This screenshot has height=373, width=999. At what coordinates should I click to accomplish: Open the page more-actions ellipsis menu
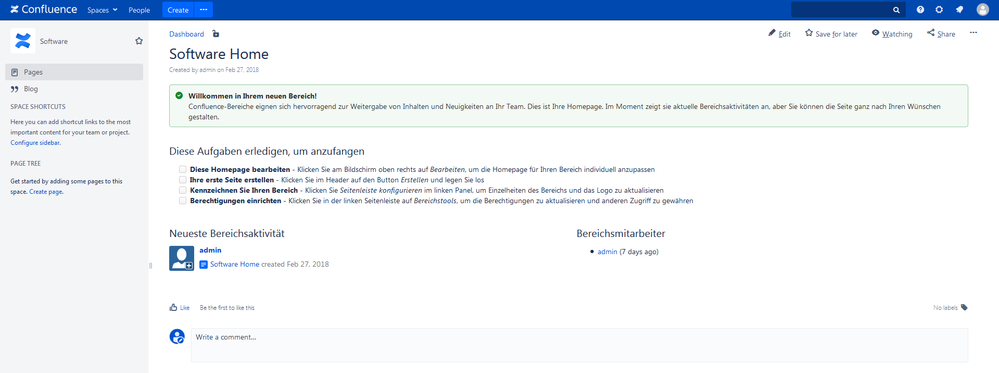(974, 33)
